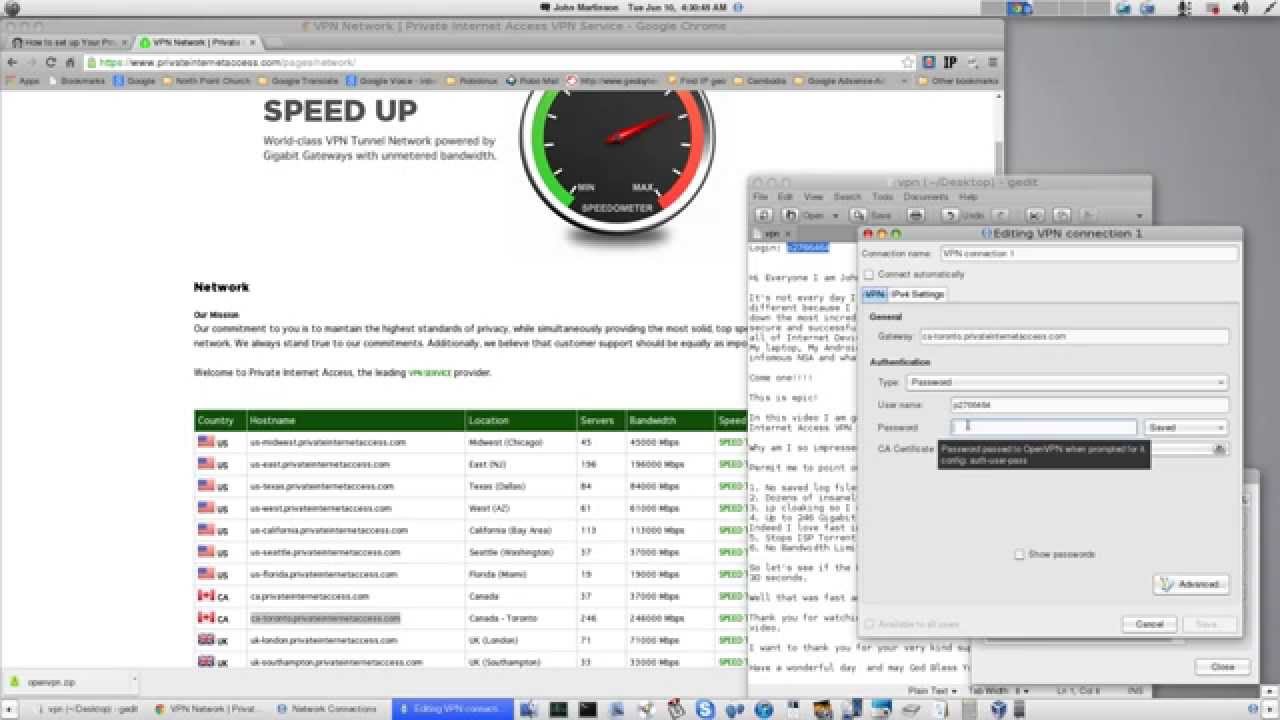Click the Connection name input field
Image resolution: width=1280 pixels, height=720 pixels.
click(x=1088, y=254)
